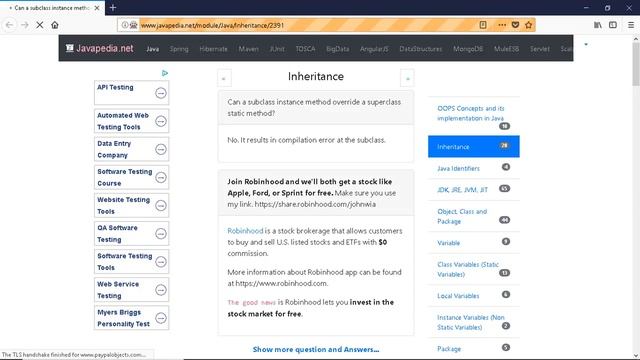
Task: Click arrow icon next to QA Software Testing
Action: [x=161, y=233]
